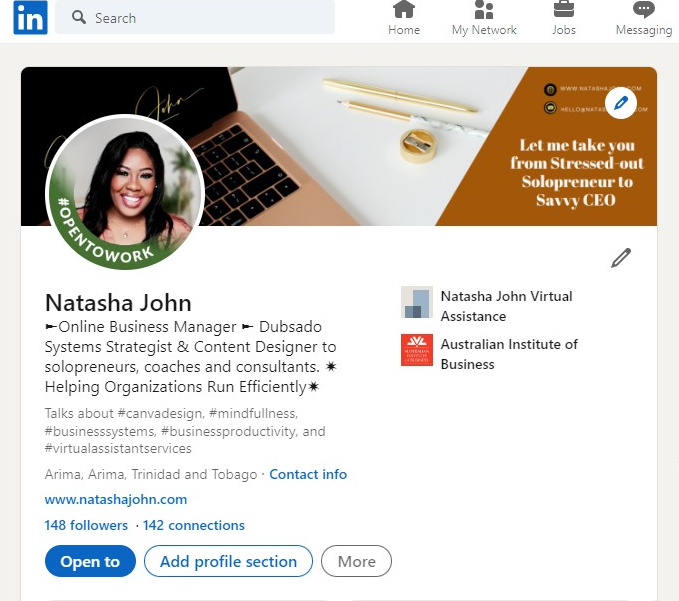The image size is (679, 601).
Task: Click Australian Institute of Business logo icon
Action: click(x=417, y=350)
